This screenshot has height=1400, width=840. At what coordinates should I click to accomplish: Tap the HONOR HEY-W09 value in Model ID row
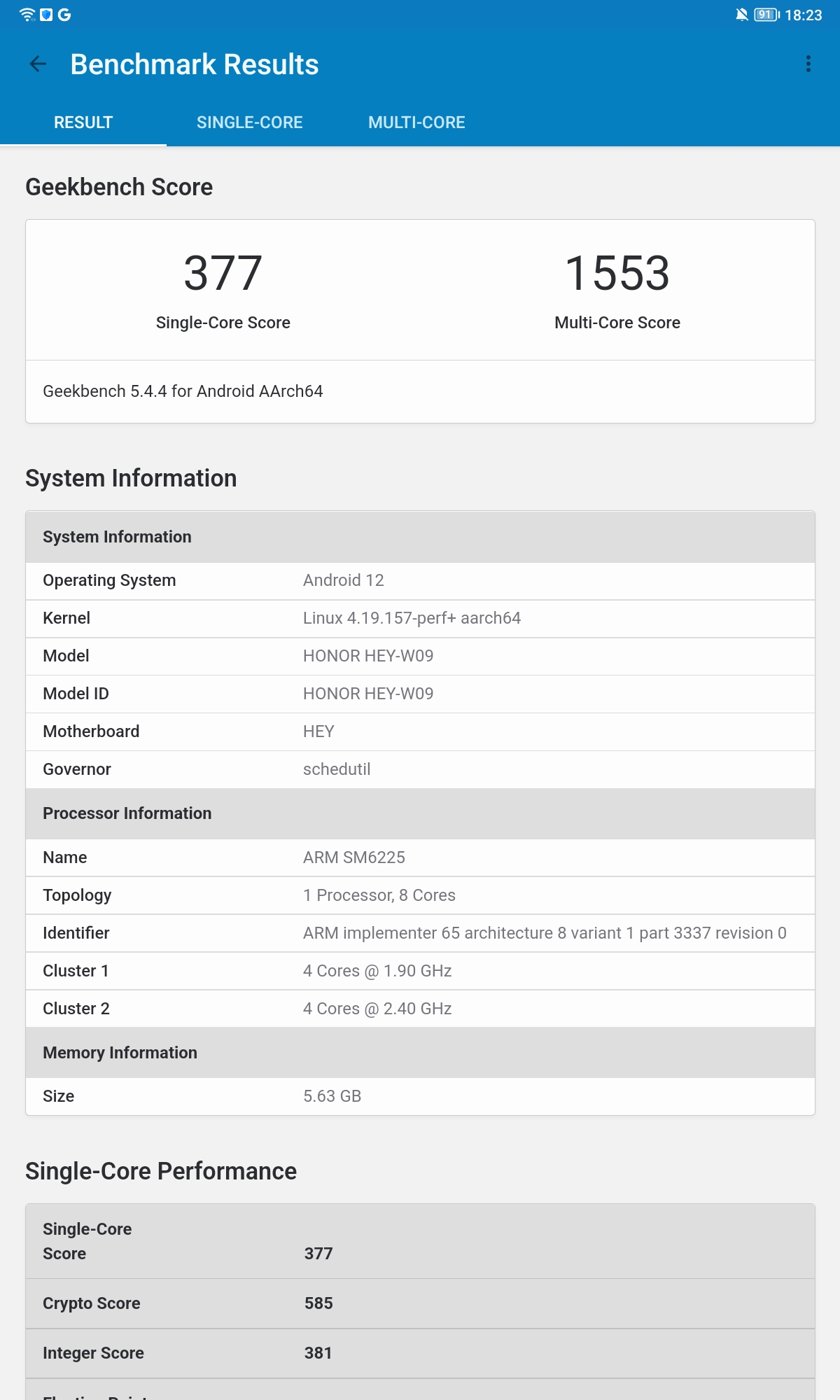(x=368, y=694)
